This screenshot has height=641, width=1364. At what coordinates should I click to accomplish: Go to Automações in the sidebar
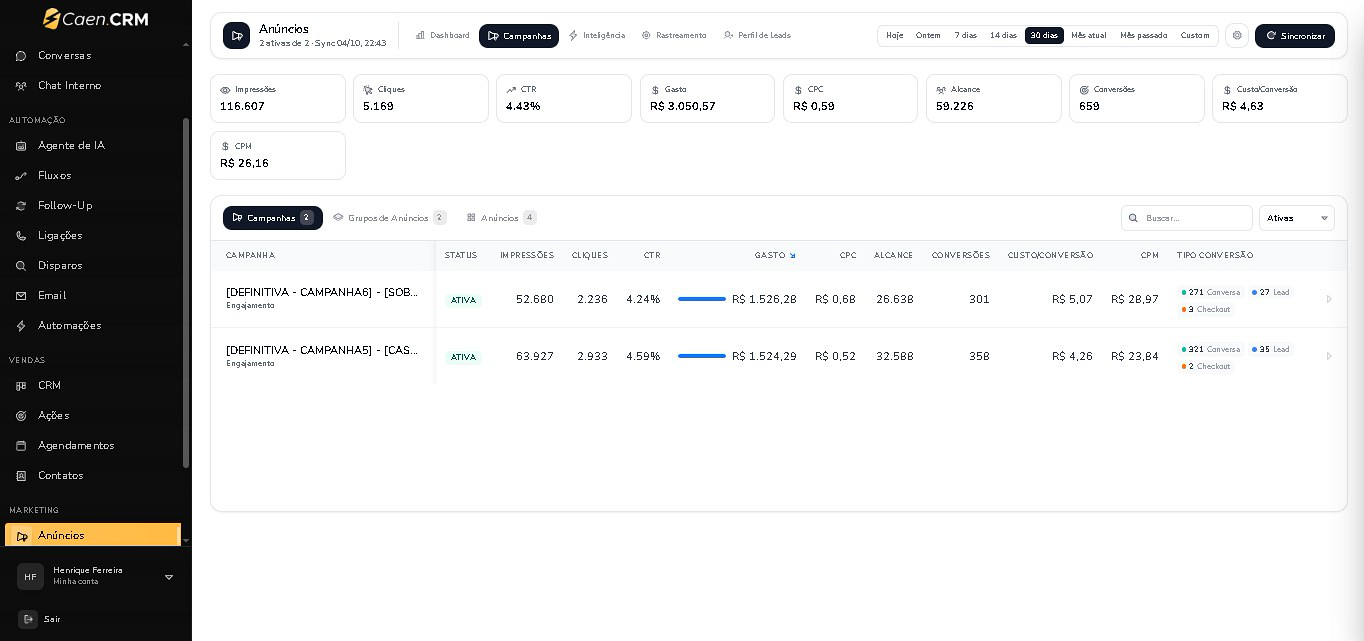69,326
